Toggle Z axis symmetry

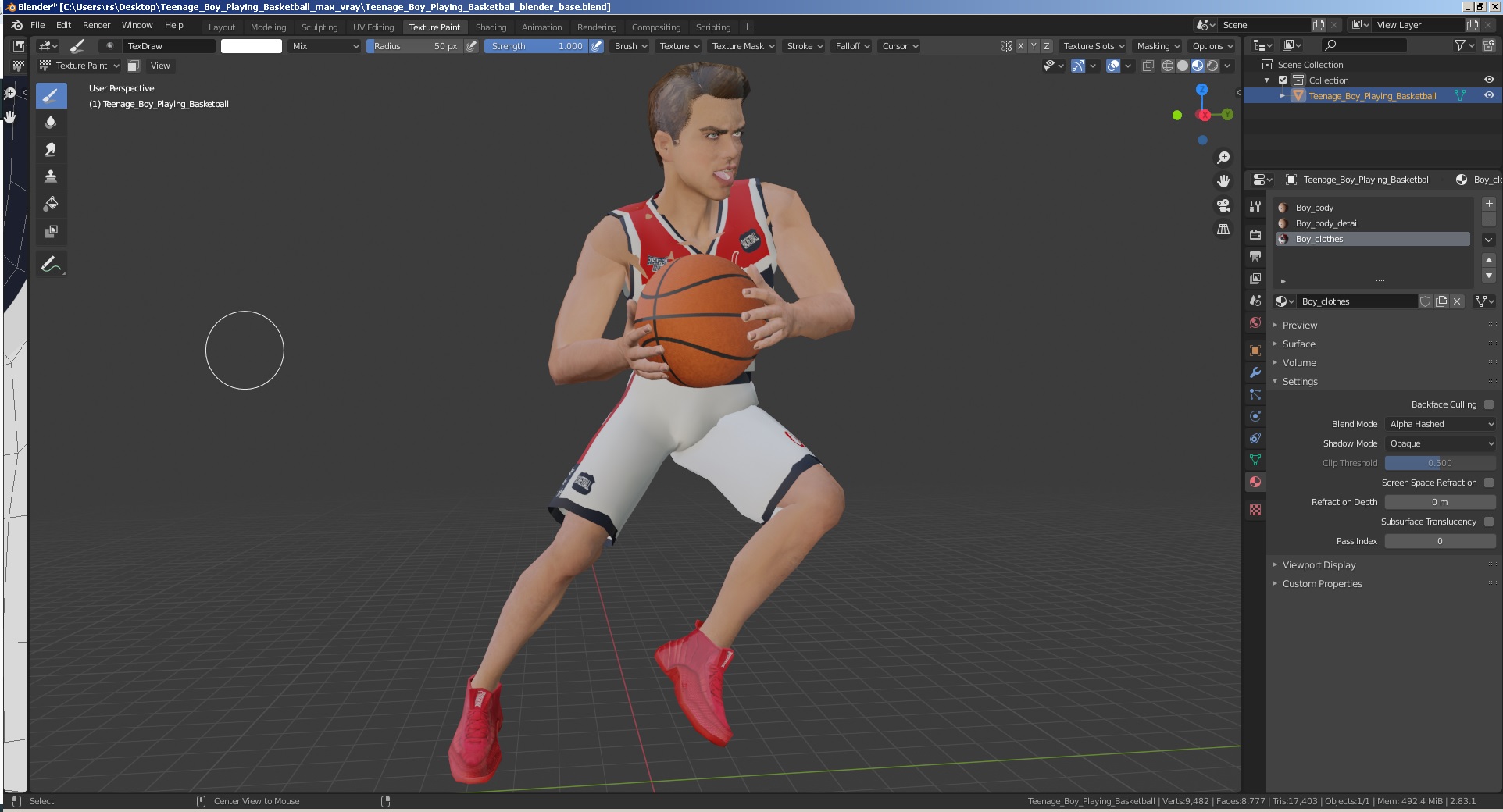(1047, 46)
